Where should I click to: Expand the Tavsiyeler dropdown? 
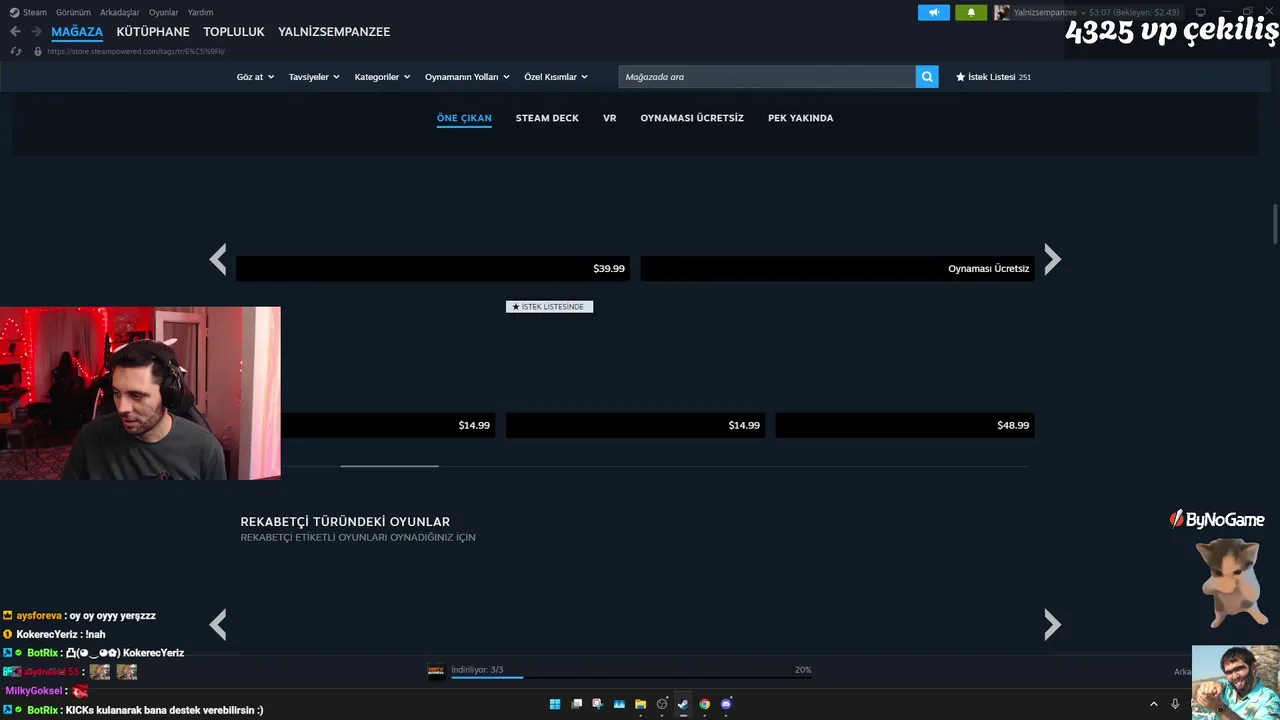tap(314, 77)
